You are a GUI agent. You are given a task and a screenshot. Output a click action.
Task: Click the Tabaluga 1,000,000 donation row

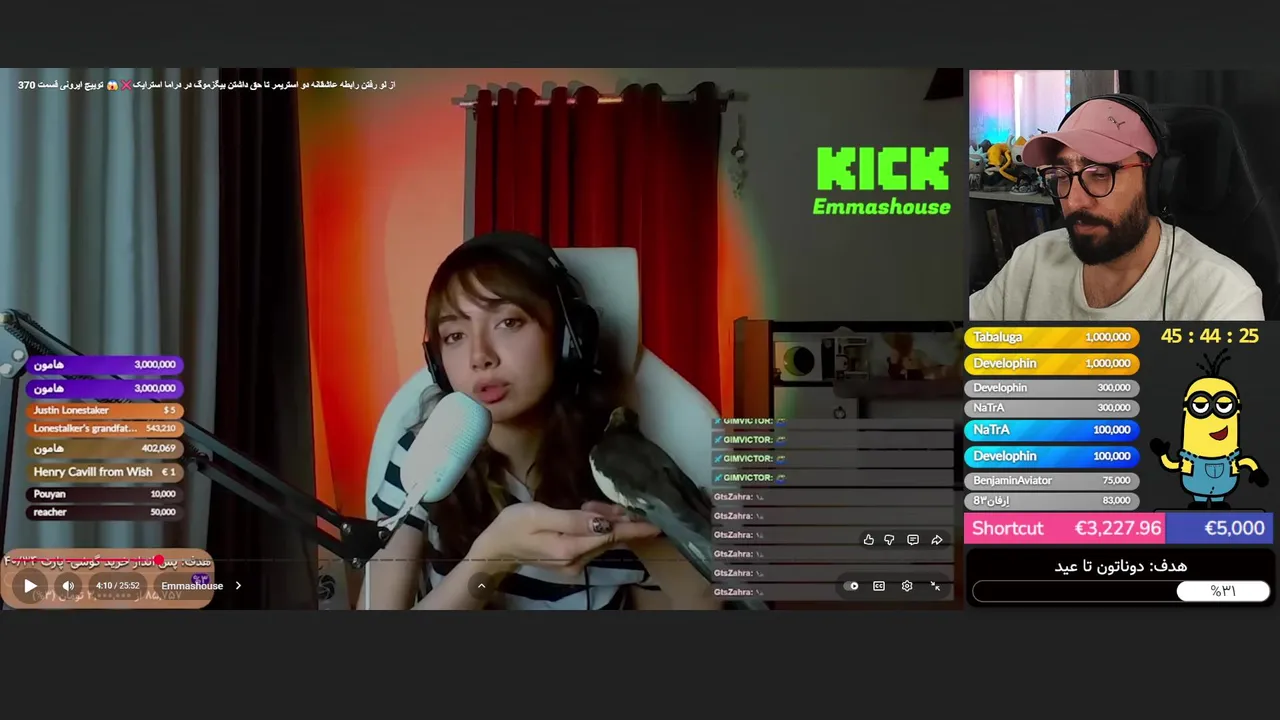click(1052, 337)
